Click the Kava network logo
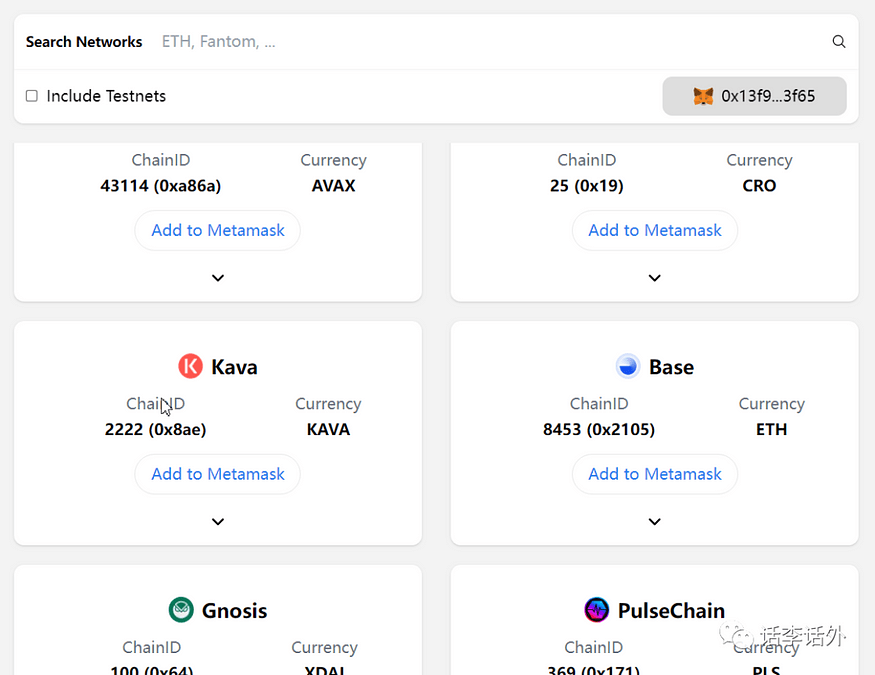Viewport: 875px width, 675px height. pyautogui.click(x=190, y=367)
